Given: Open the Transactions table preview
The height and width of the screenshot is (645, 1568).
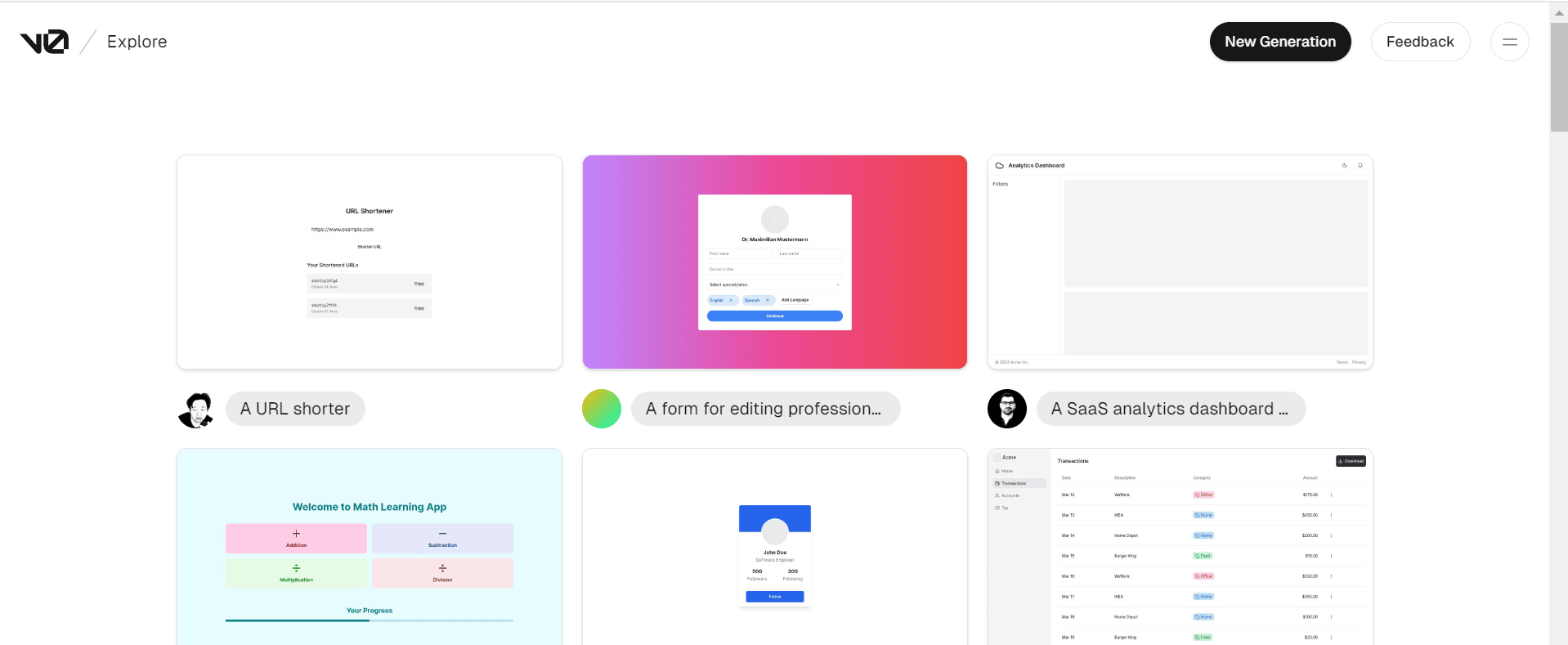Looking at the screenshot, I should pyautogui.click(x=1180, y=547).
